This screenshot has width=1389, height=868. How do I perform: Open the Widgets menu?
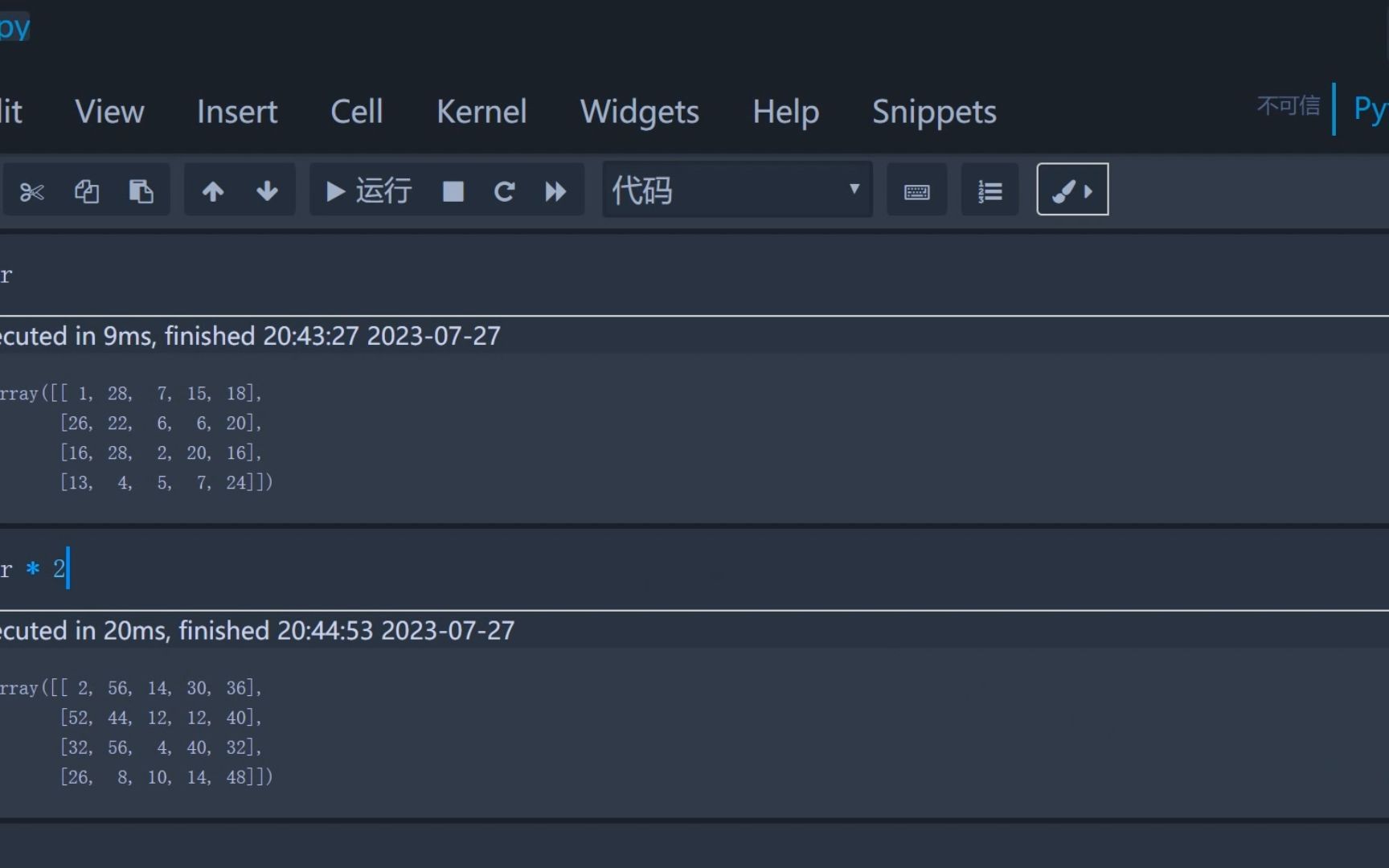(x=640, y=112)
